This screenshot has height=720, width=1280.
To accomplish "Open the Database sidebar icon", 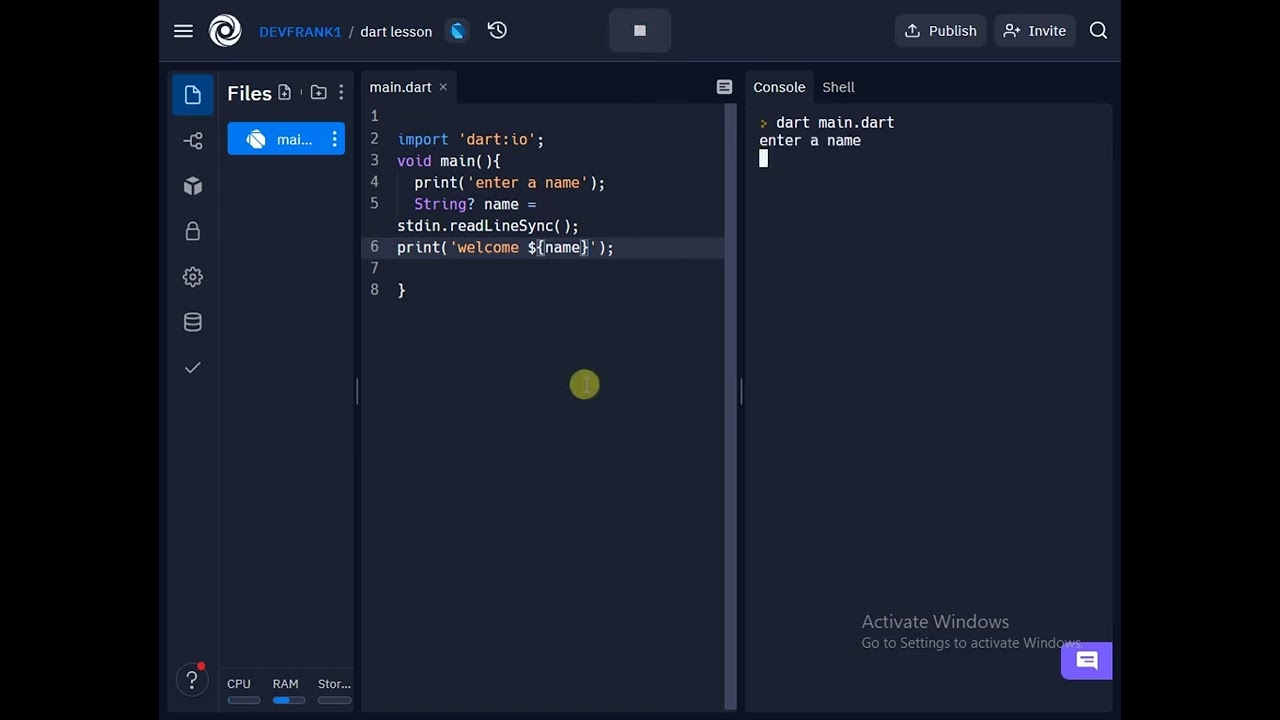I will 193,322.
